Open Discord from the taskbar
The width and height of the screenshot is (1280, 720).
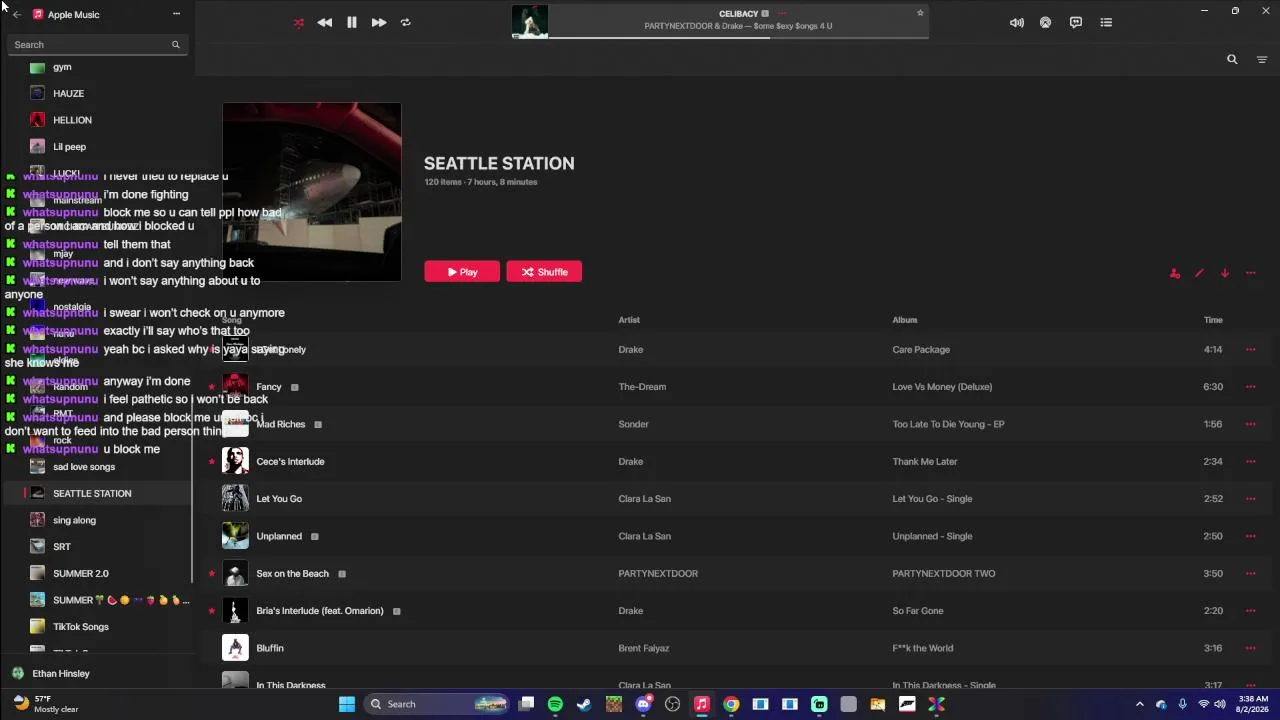pyautogui.click(x=643, y=704)
